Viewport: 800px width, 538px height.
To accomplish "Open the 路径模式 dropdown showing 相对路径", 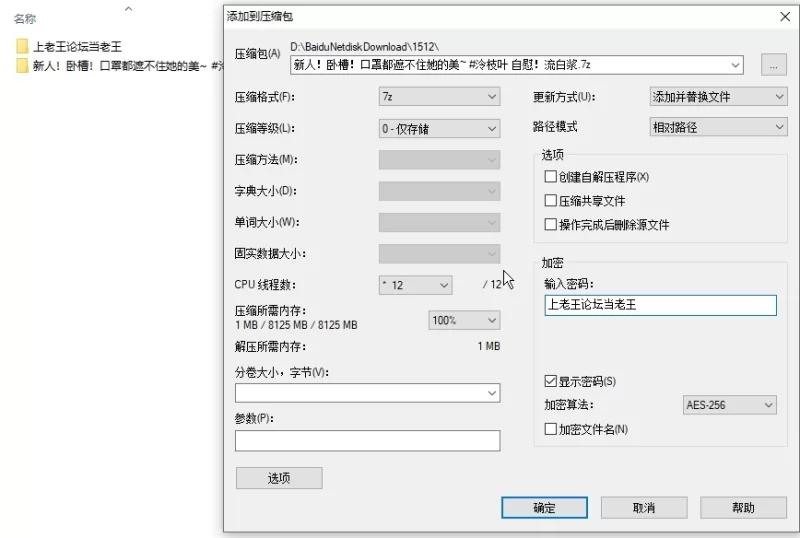I will click(x=718, y=127).
